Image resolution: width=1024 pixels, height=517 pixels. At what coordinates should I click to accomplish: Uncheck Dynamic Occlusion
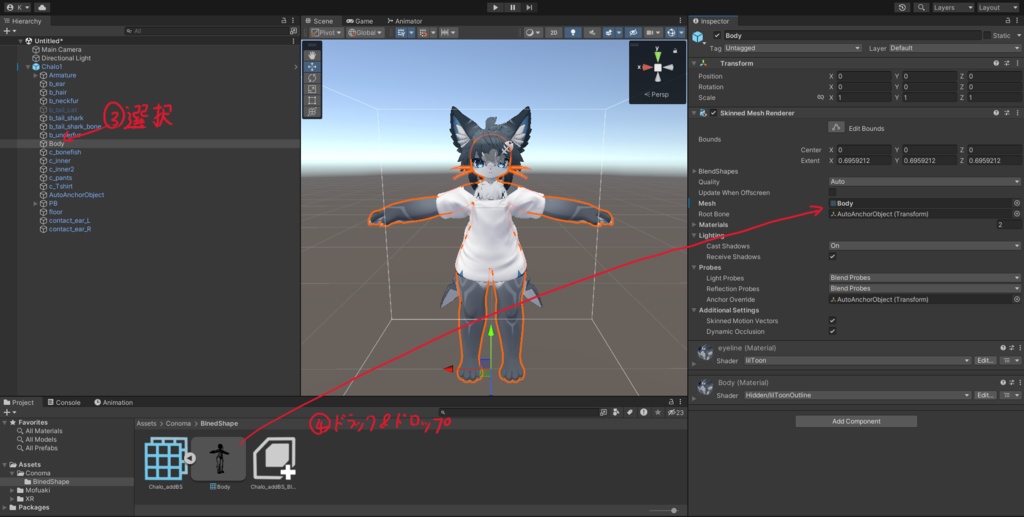coord(832,331)
